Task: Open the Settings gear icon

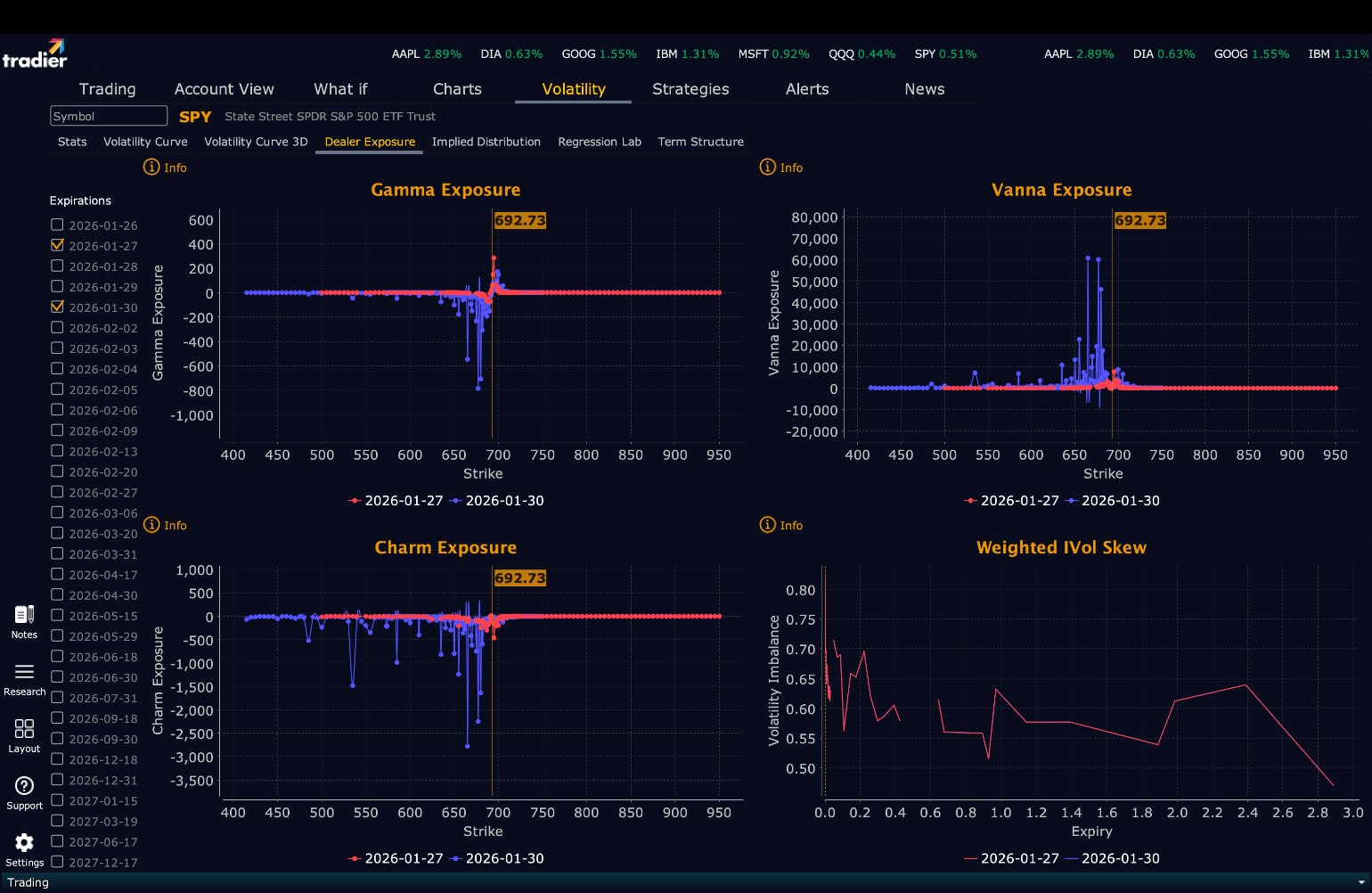Action: click(24, 842)
